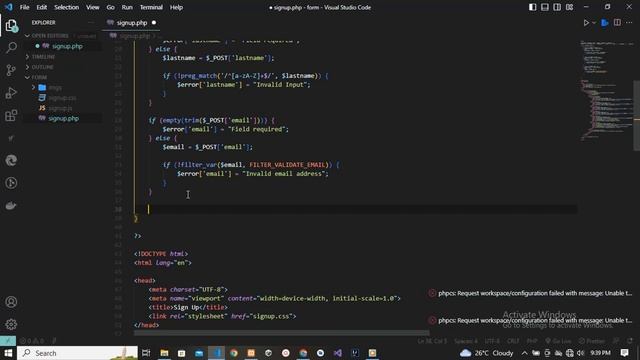Open the Windows notification center icon
The image size is (640, 360).
[624, 353]
